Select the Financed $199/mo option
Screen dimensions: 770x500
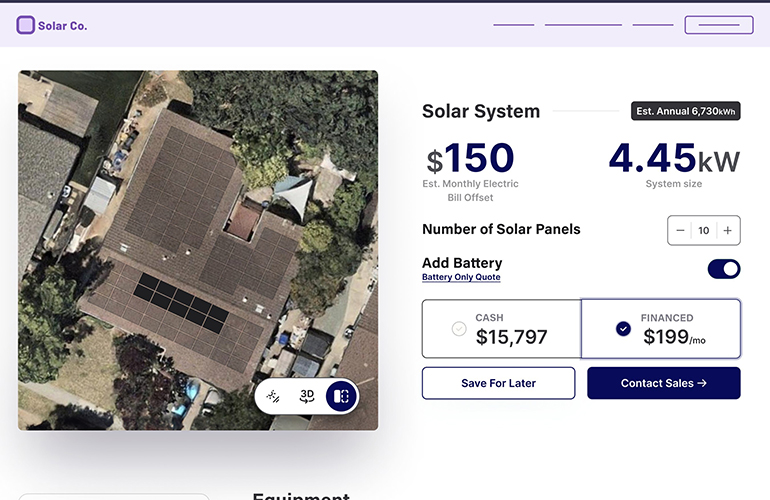(661, 329)
